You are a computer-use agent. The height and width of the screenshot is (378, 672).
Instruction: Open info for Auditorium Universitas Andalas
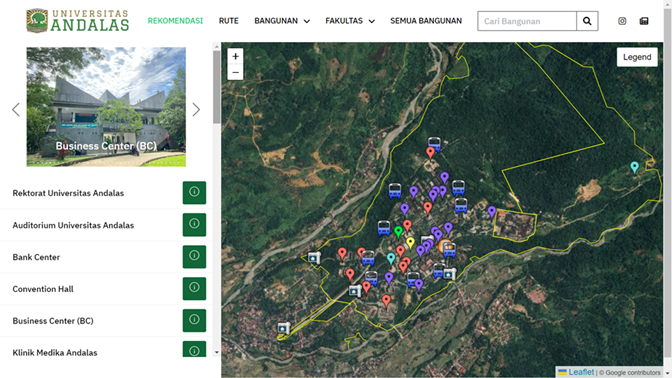pos(194,225)
